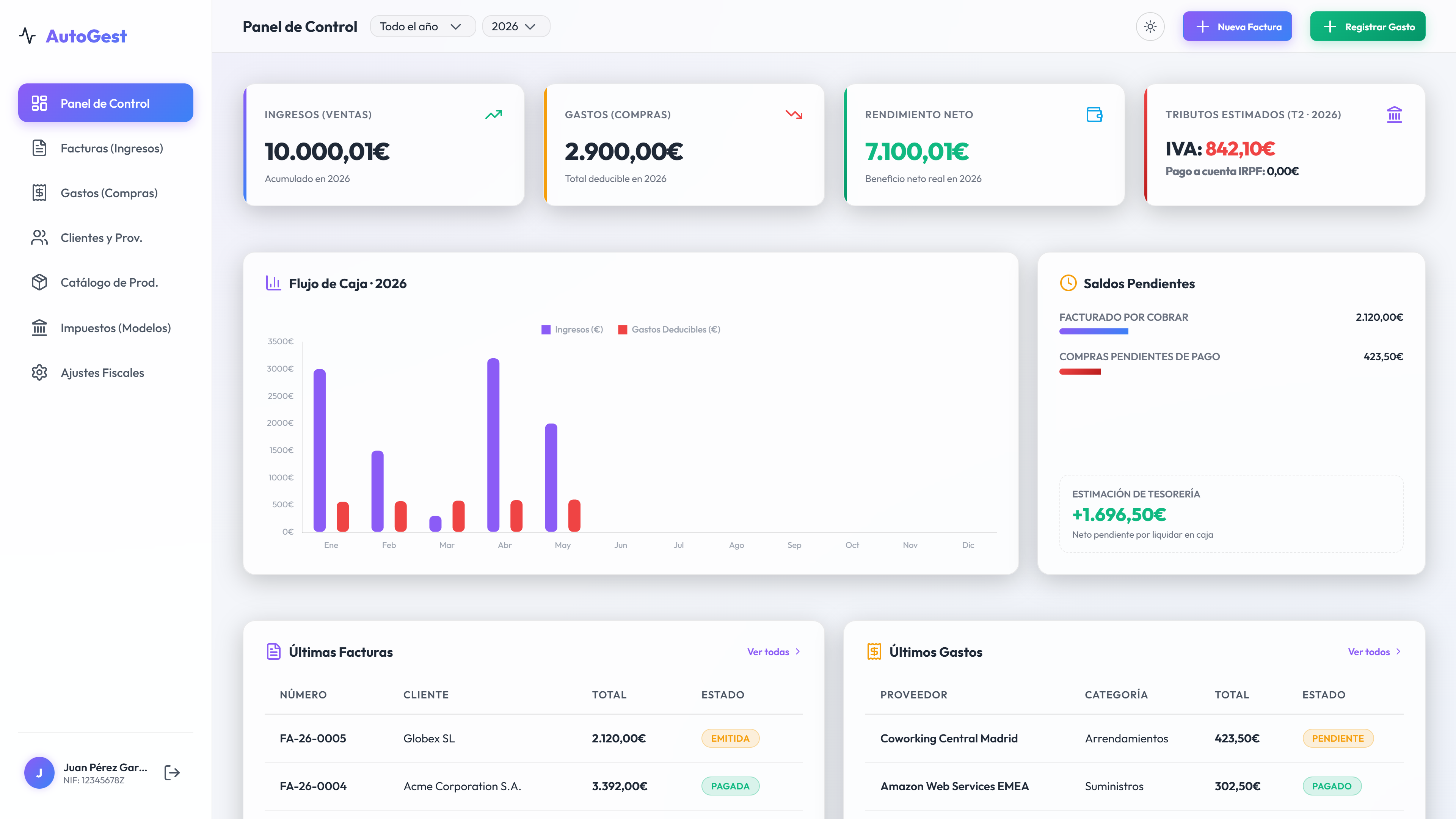Click the March red expenses bar
The image size is (1456, 819).
pos(458,516)
